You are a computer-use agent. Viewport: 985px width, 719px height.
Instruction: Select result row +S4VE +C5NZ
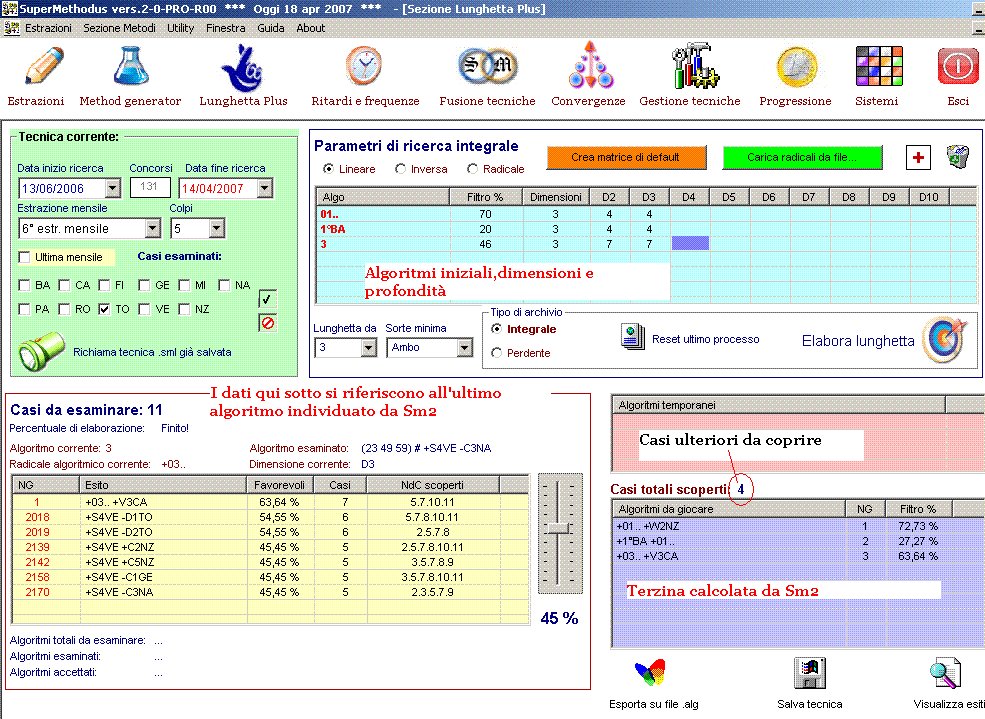271,562
